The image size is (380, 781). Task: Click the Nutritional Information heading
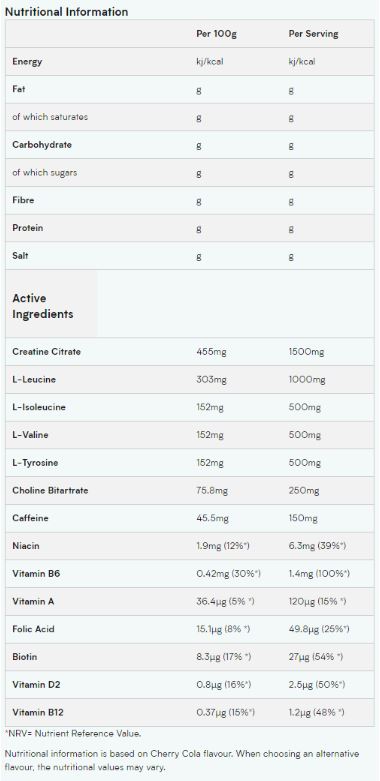pyautogui.click(x=66, y=11)
